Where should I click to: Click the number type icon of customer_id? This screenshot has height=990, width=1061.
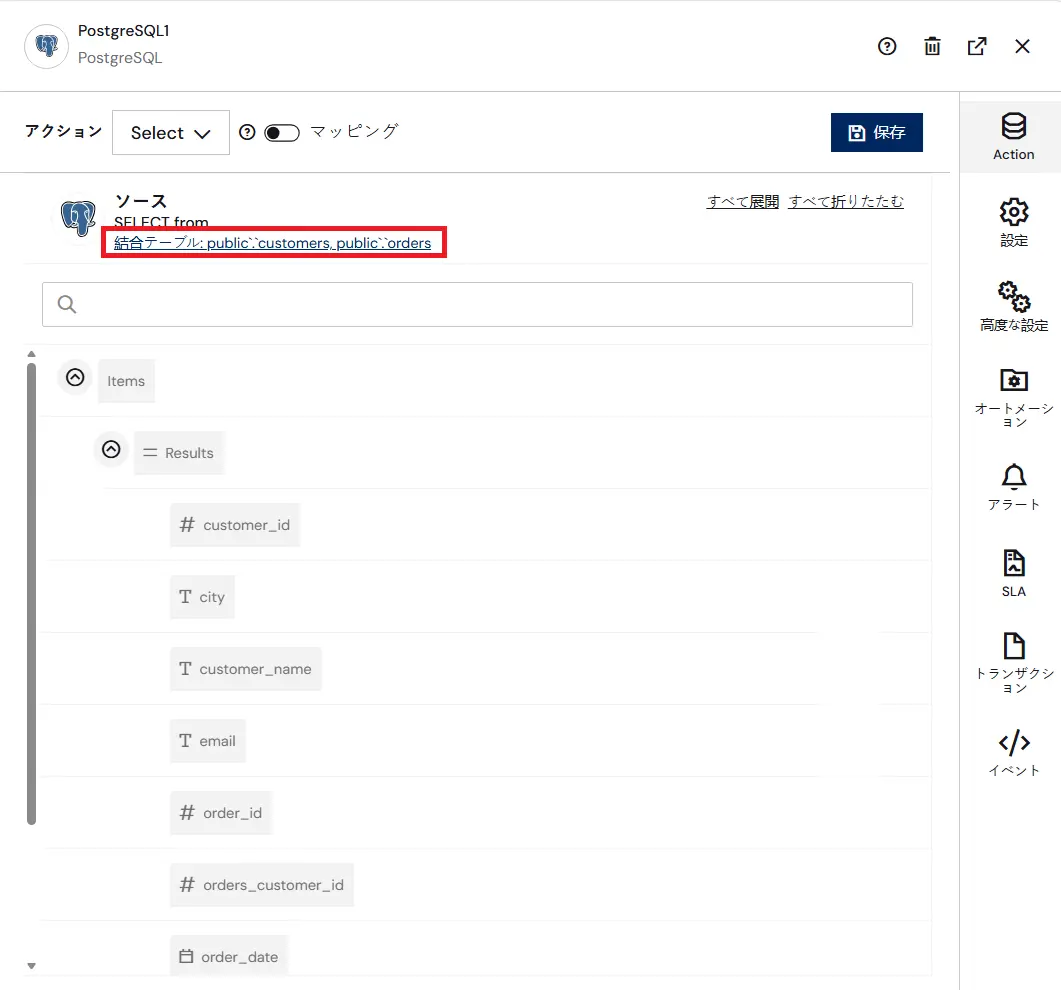187,524
